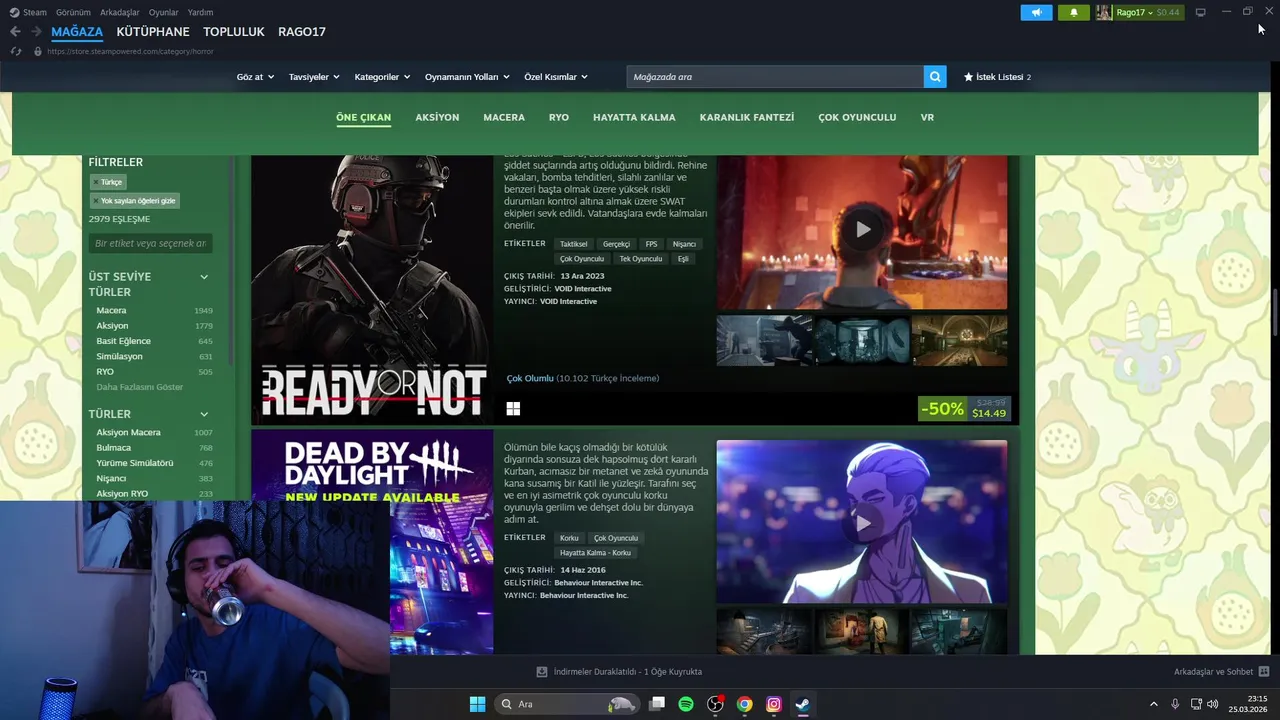
Task: Open the Özel Kısımlar dropdown
Action: coord(556,77)
